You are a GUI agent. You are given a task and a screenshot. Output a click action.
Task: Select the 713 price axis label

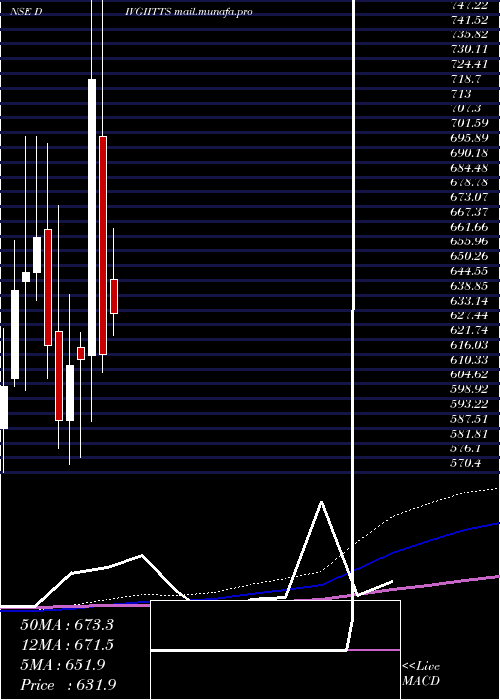pos(461,94)
